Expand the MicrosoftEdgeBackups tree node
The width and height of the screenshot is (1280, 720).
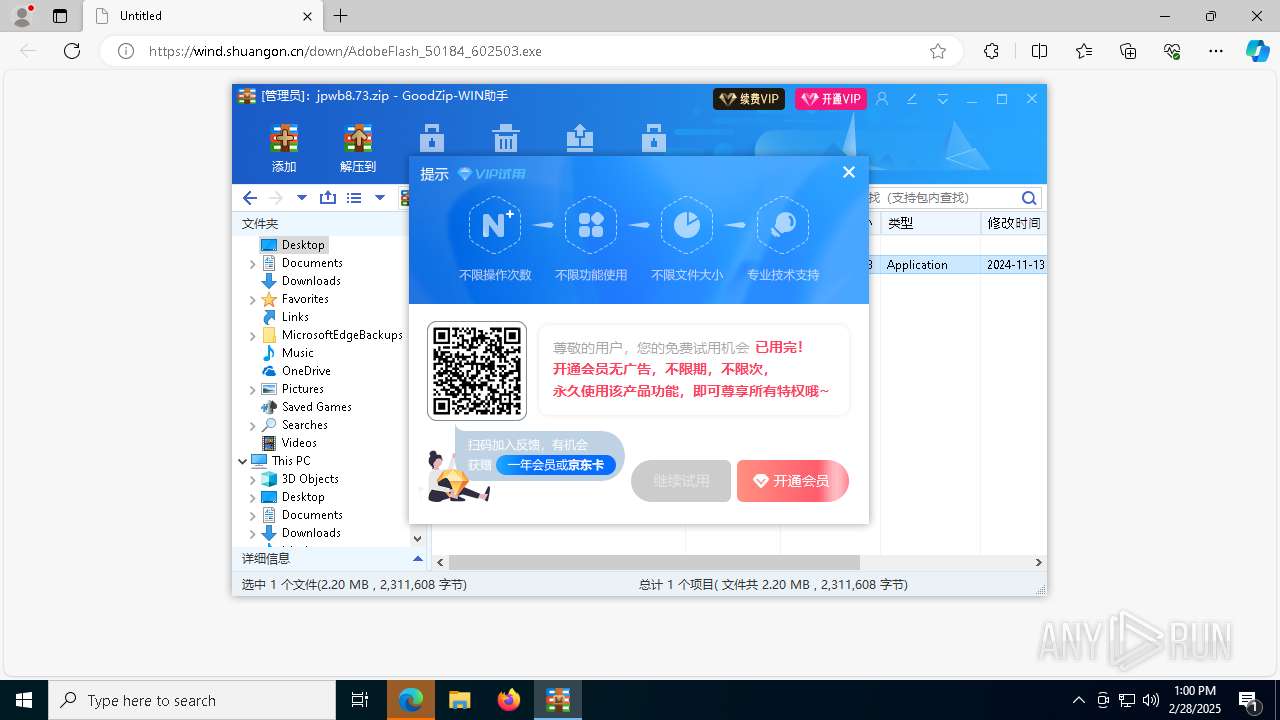click(252, 335)
